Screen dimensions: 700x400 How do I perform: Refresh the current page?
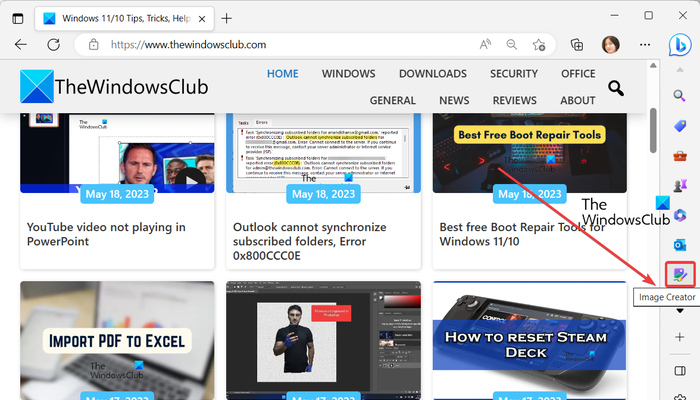pyautogui.click(x=54, y=45)
